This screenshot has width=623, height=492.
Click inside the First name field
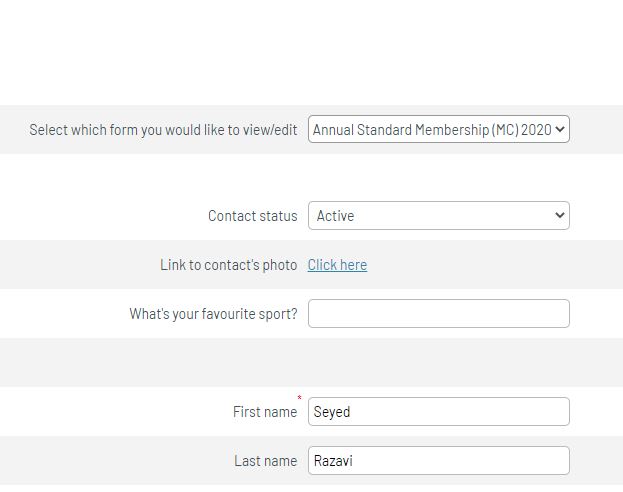point(439,411)
